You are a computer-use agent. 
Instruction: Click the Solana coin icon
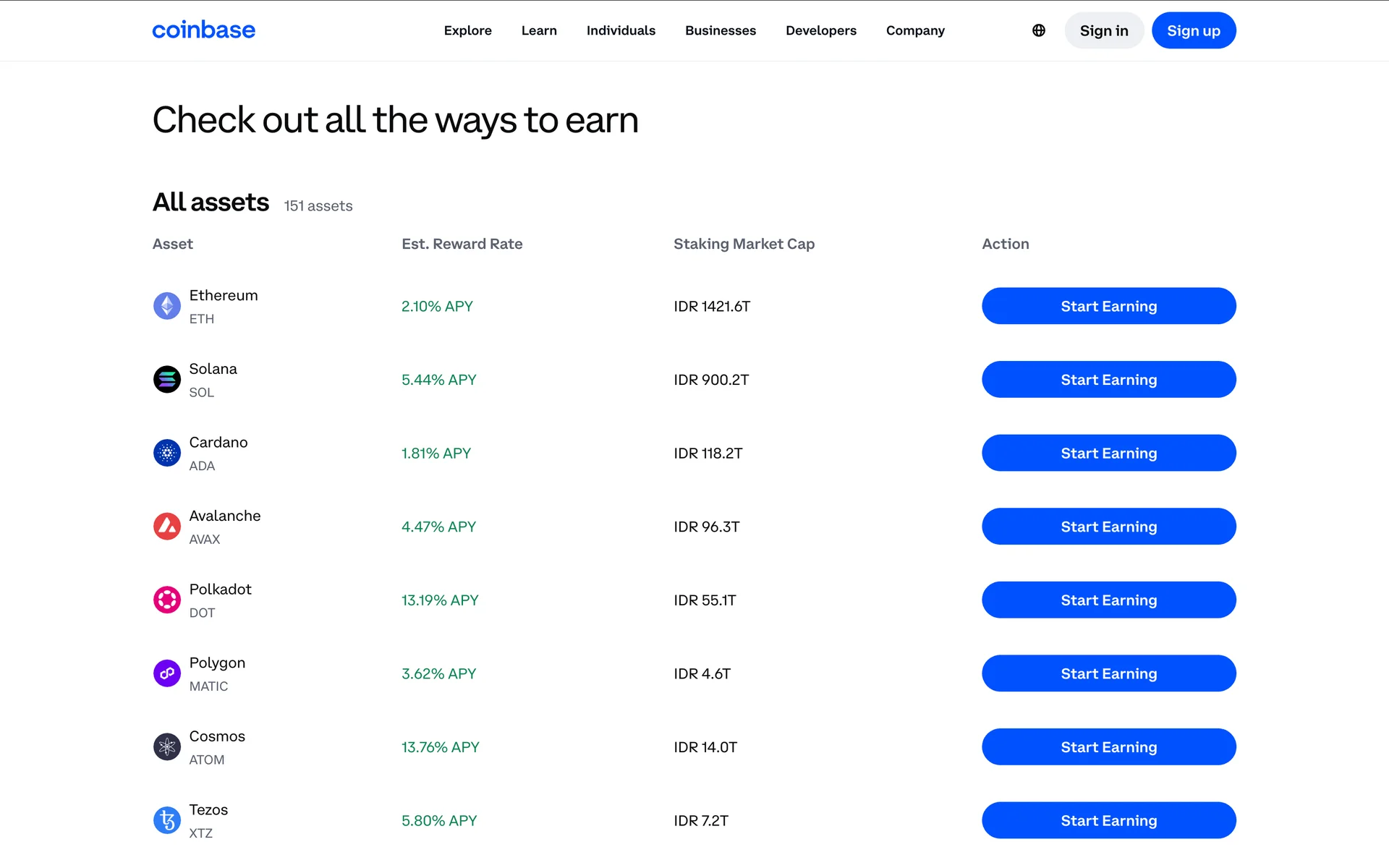click(167, 380)
